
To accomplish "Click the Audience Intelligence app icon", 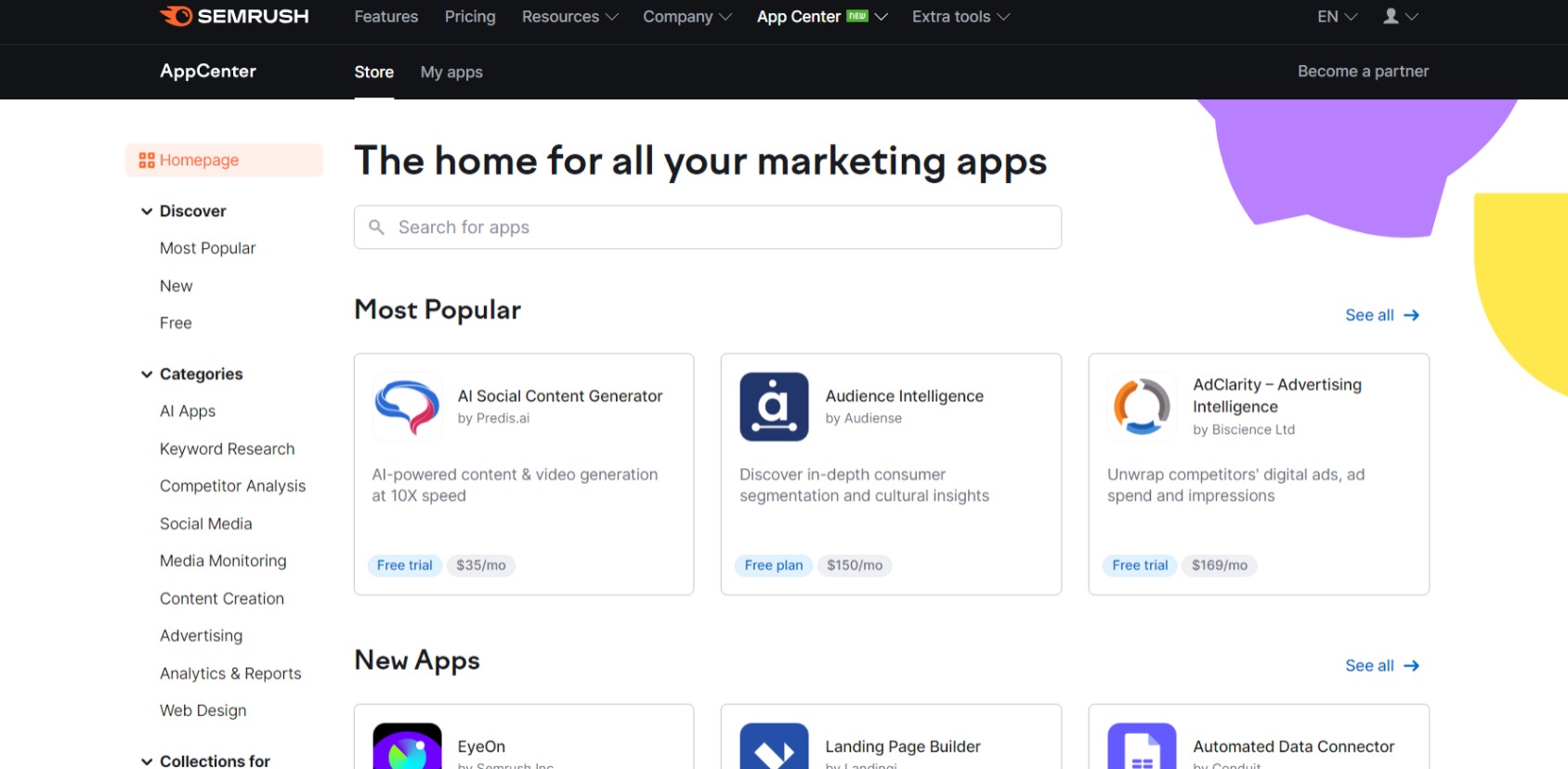I will (774, 407).
